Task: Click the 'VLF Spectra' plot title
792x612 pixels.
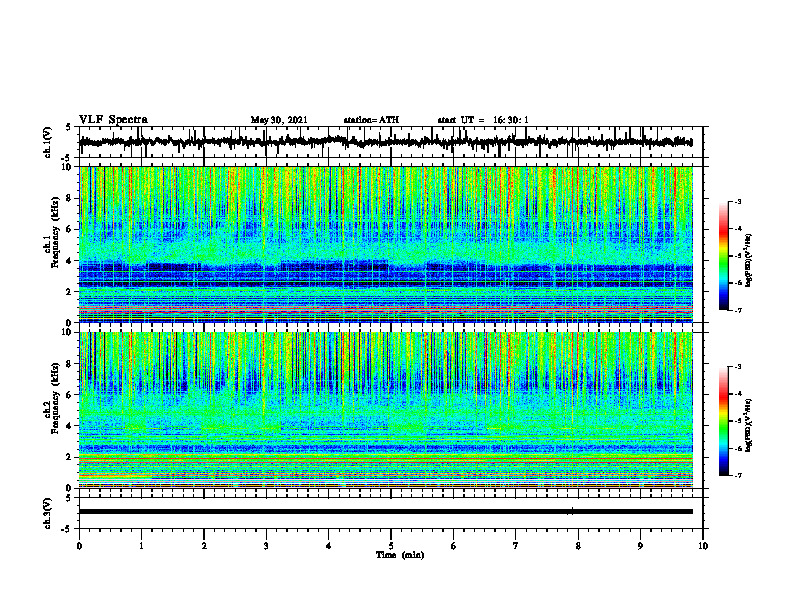Action: click(113, 120)
